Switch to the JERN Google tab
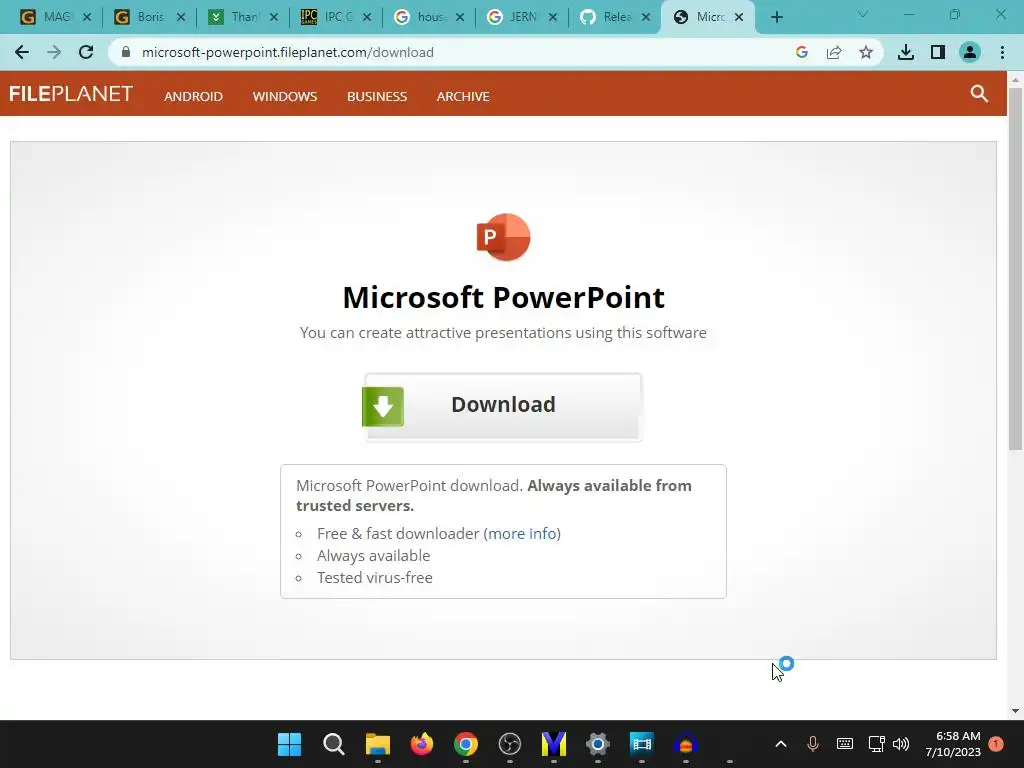This screenshot has height=768, width=1024. coord(521,17)
